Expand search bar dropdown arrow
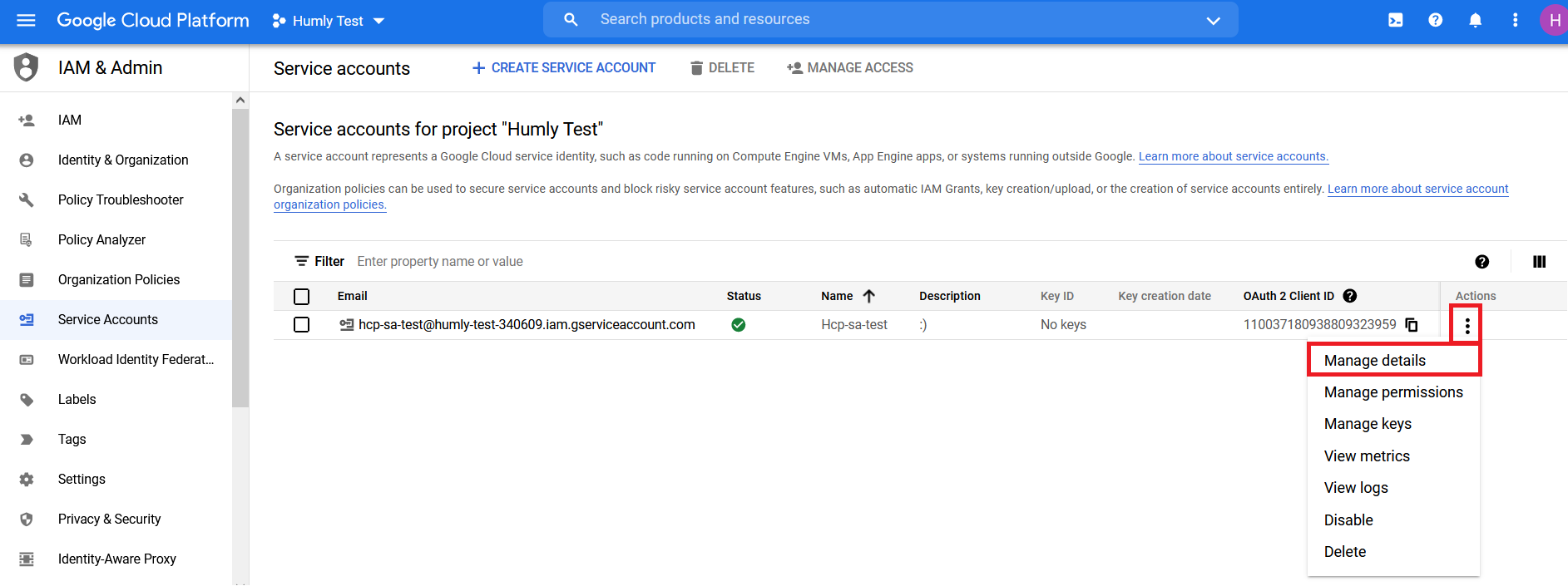The height and width of the screenshot is (586, 1568). tap(1214, 21)
